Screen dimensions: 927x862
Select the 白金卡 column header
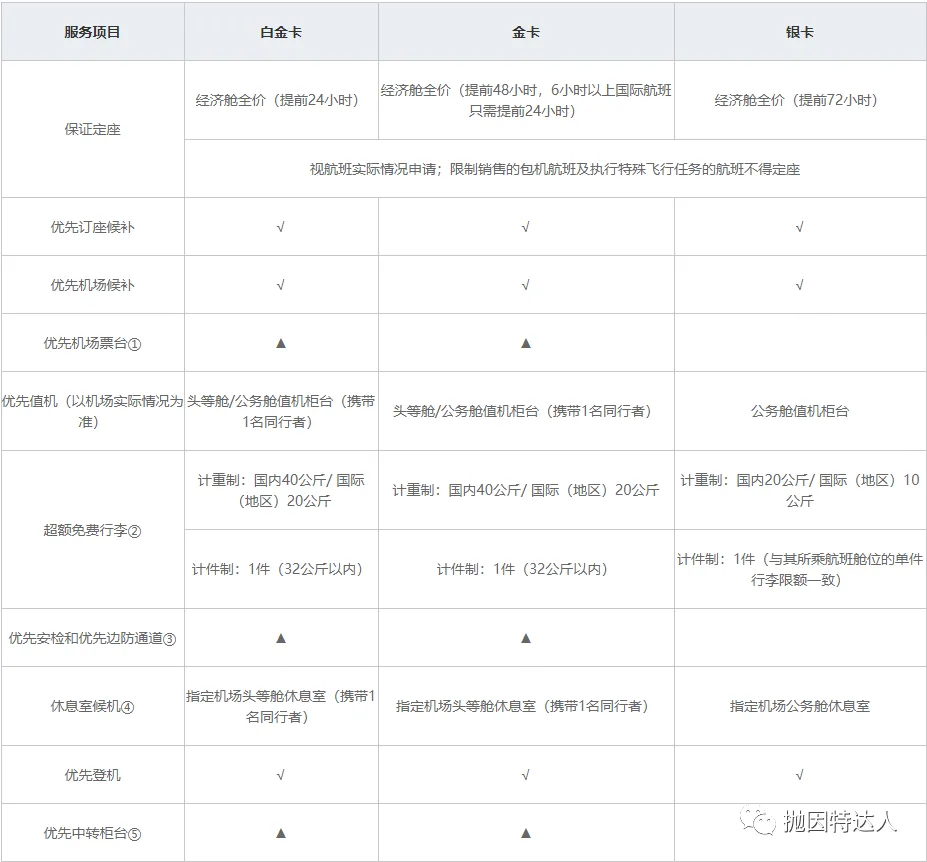click(281, 32)
